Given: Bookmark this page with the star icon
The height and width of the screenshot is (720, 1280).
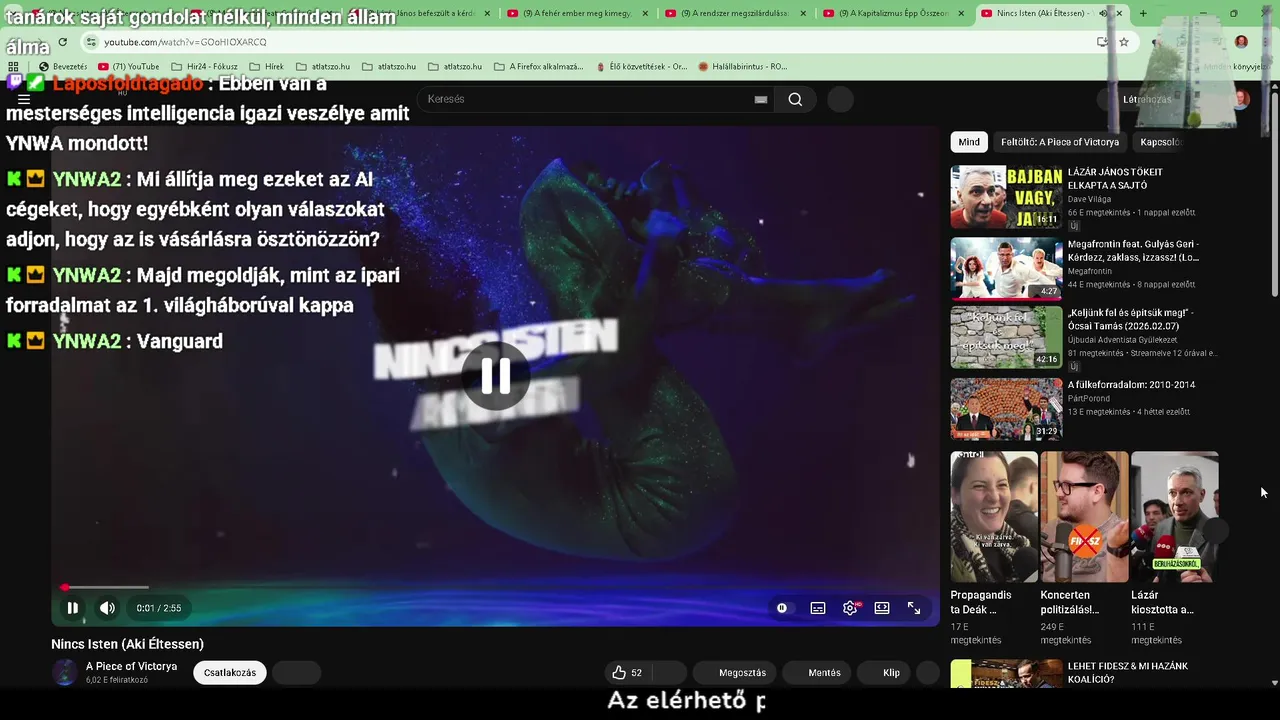Looking at the screenshot, I should click(1124, 42).
